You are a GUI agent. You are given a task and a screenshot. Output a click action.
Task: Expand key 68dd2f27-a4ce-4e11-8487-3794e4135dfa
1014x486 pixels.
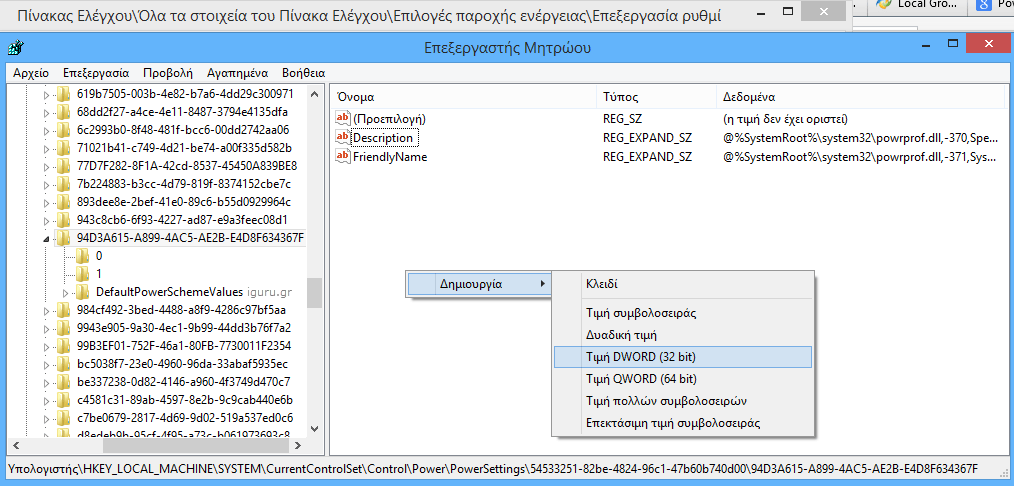tap(46, 113)
